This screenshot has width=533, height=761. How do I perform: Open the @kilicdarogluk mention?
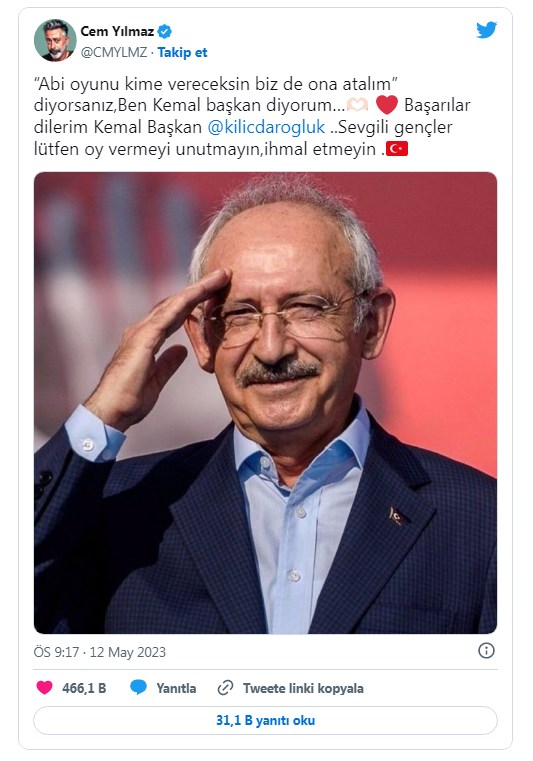(x=266, y=127)
